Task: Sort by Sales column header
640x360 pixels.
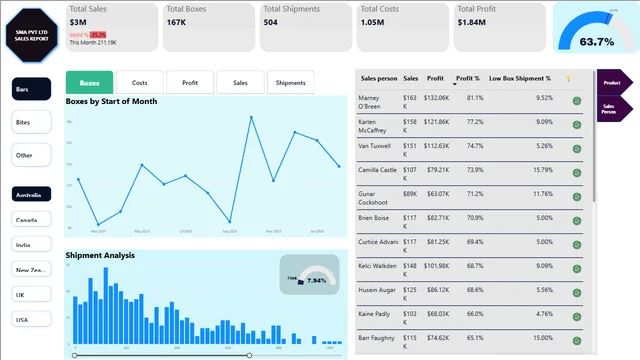Action: [411, 78]
